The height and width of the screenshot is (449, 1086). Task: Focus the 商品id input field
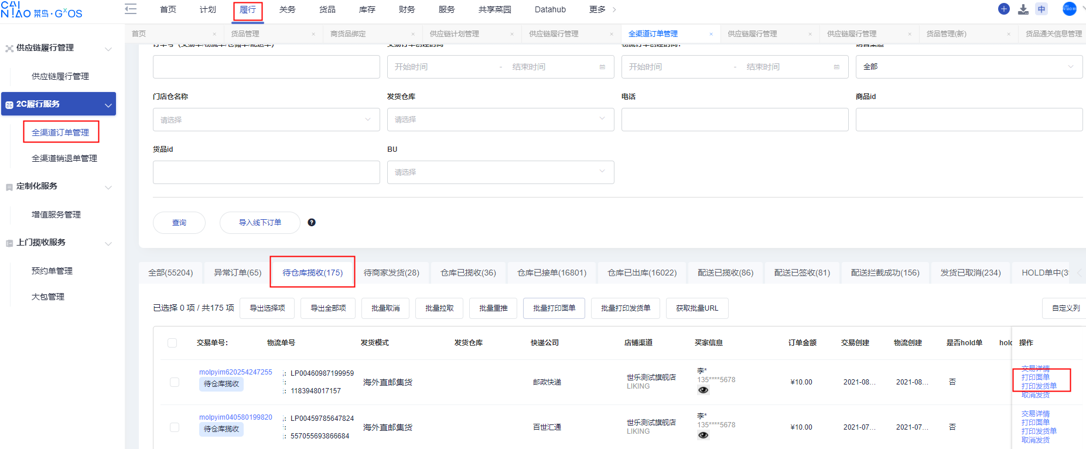coord(970,119)
